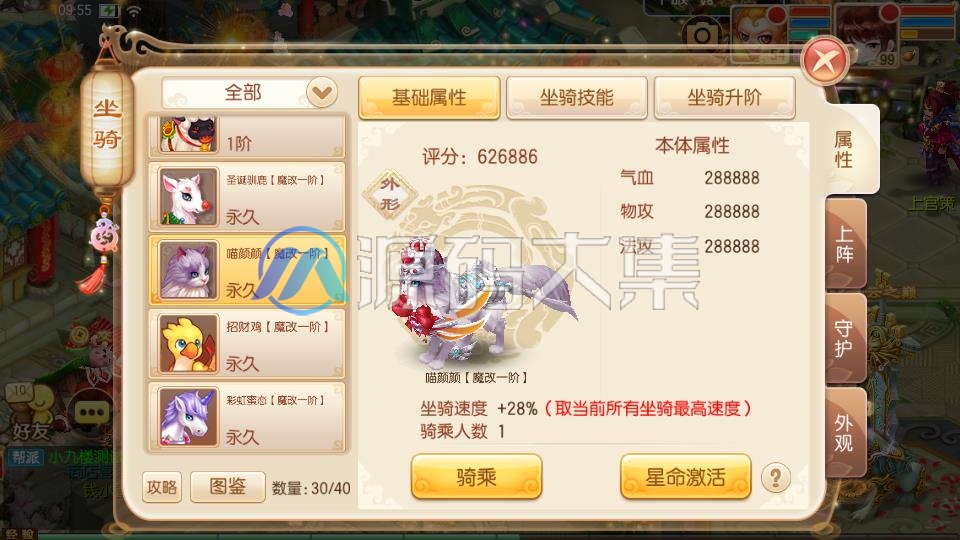The image size is (960, 540).
Task: Open the 外观 side tab
Action: [846, 433]
